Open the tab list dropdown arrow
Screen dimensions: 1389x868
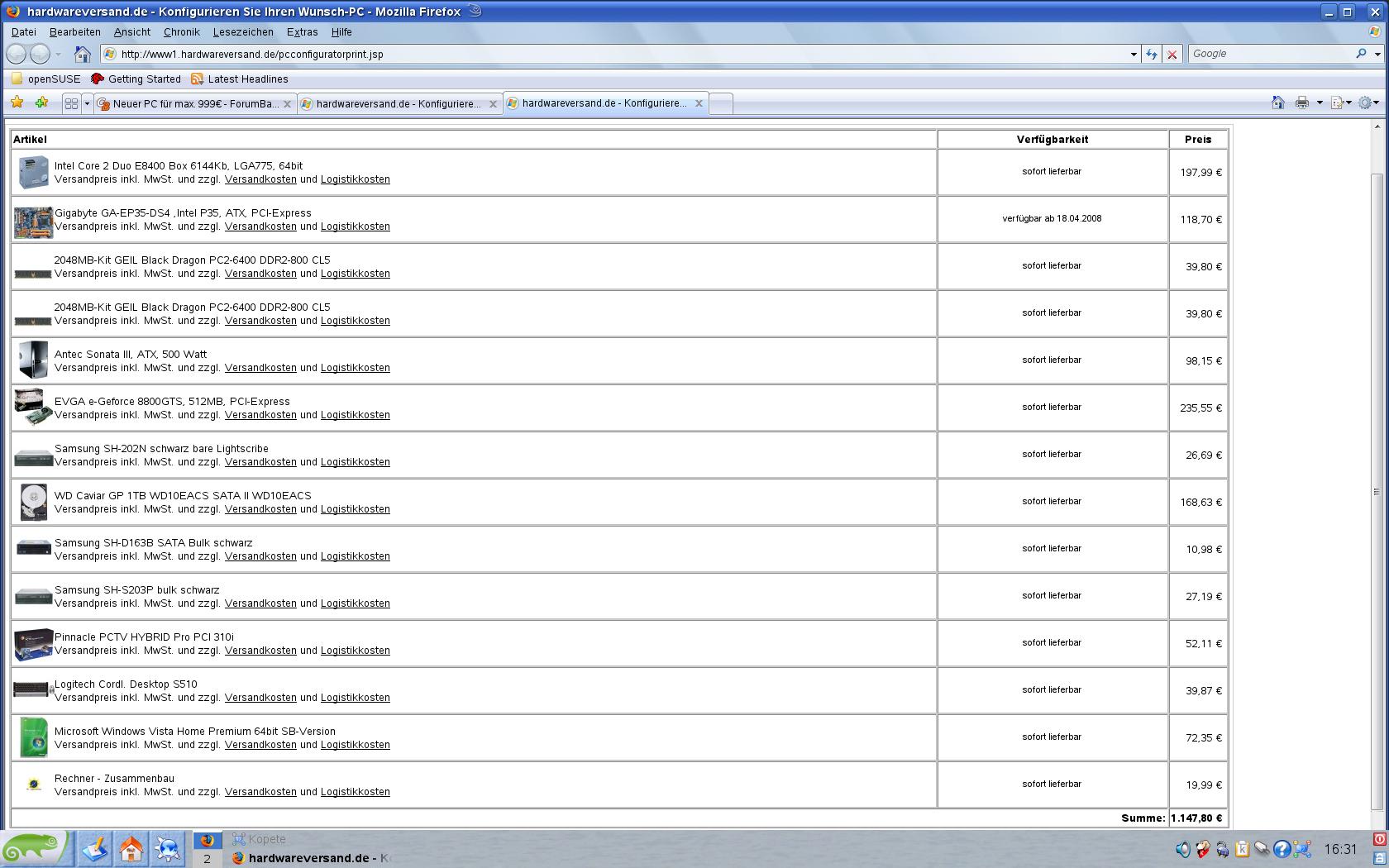pos(87,103)
